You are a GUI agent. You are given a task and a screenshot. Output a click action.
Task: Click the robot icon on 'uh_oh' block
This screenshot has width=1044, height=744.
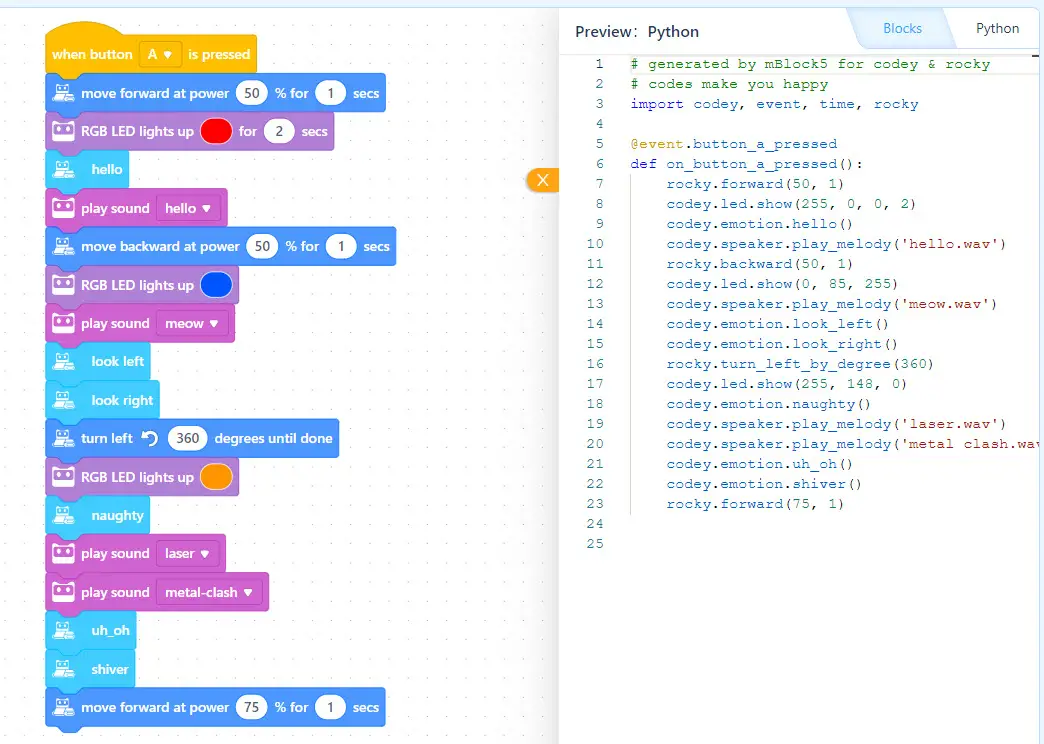(63, 631)
